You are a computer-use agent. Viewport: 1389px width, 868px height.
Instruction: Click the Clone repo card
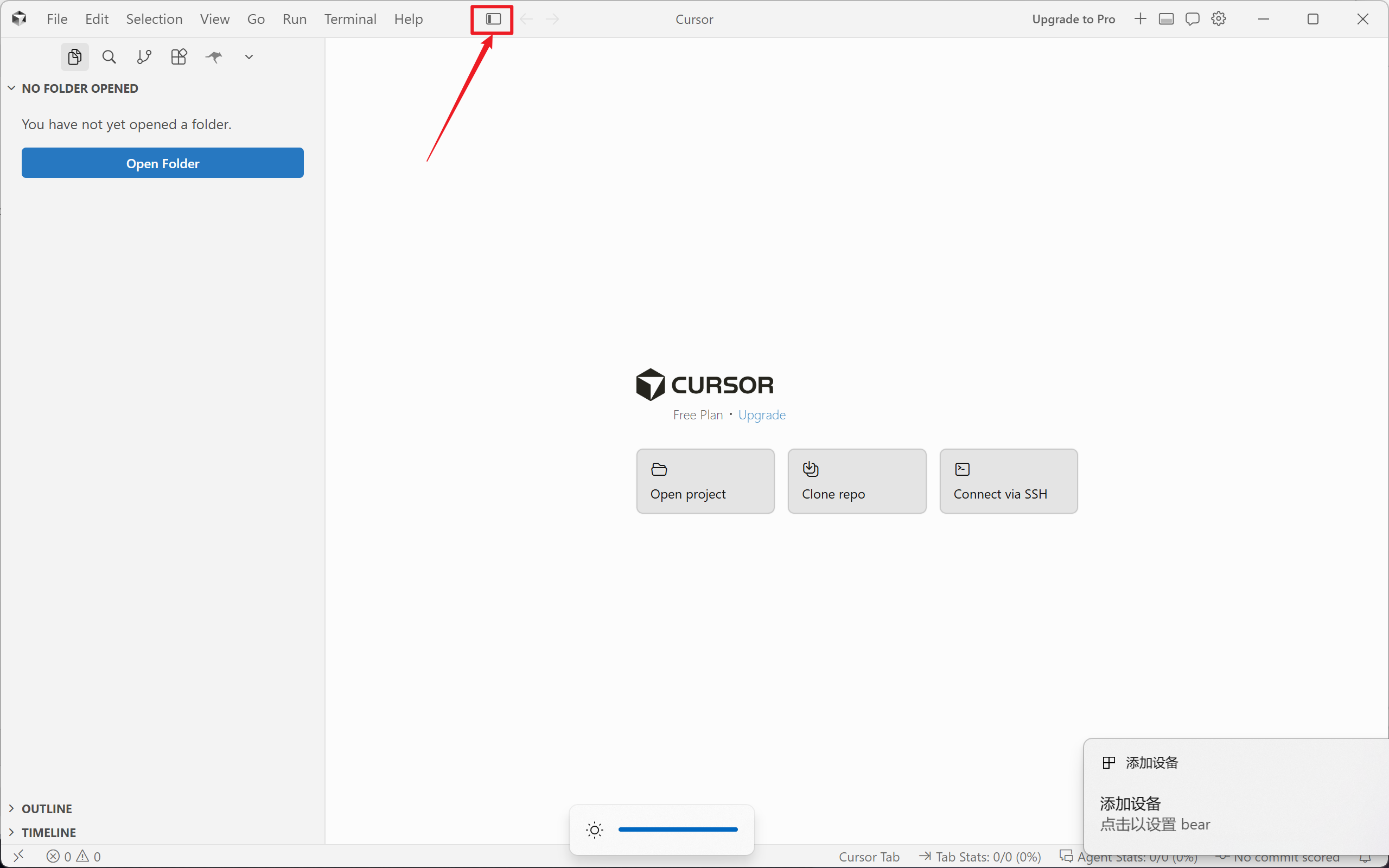tap(857, 481)
